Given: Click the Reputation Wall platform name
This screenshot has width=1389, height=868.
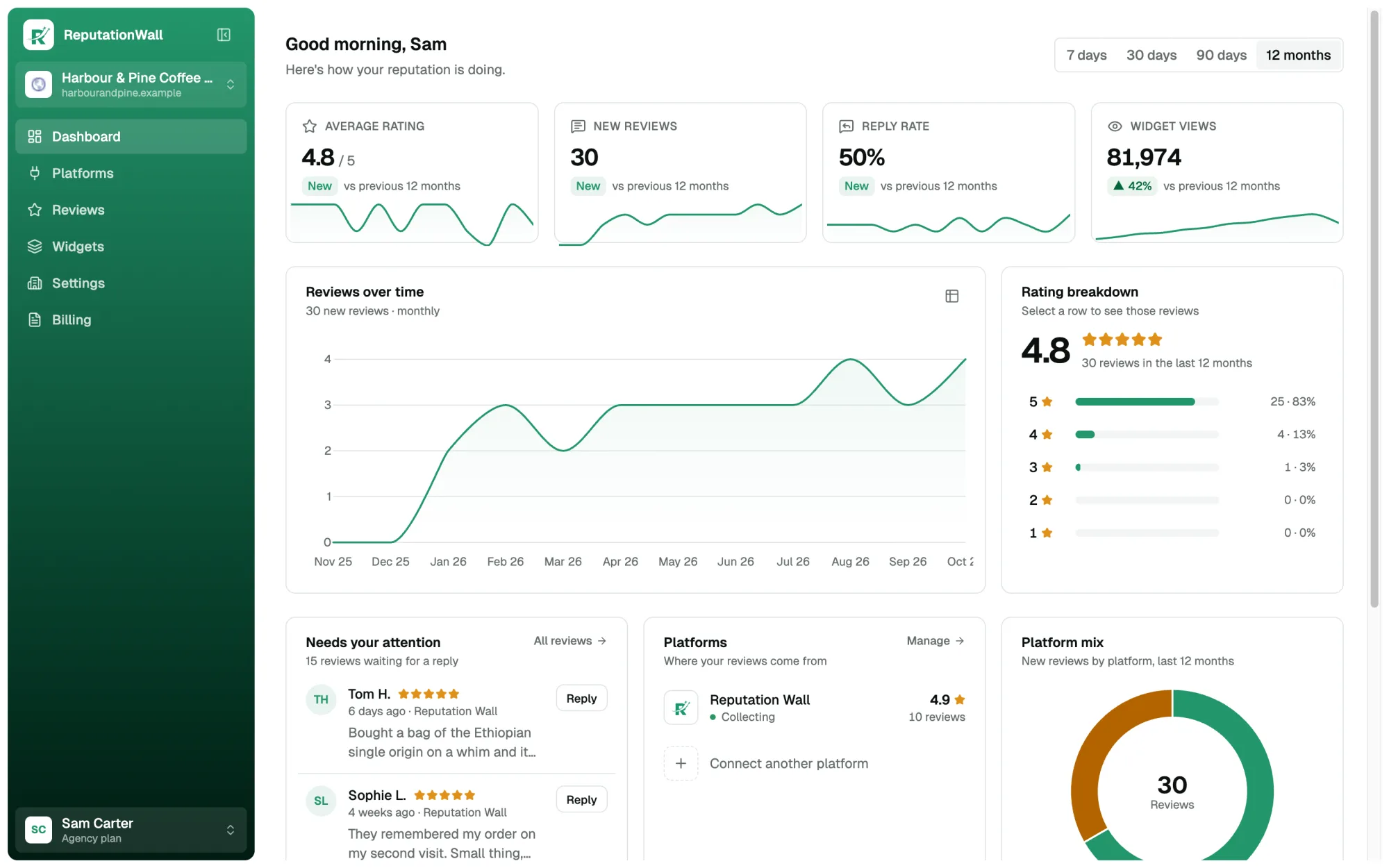Looking at the screenshot, I should (x=760, y=700).
